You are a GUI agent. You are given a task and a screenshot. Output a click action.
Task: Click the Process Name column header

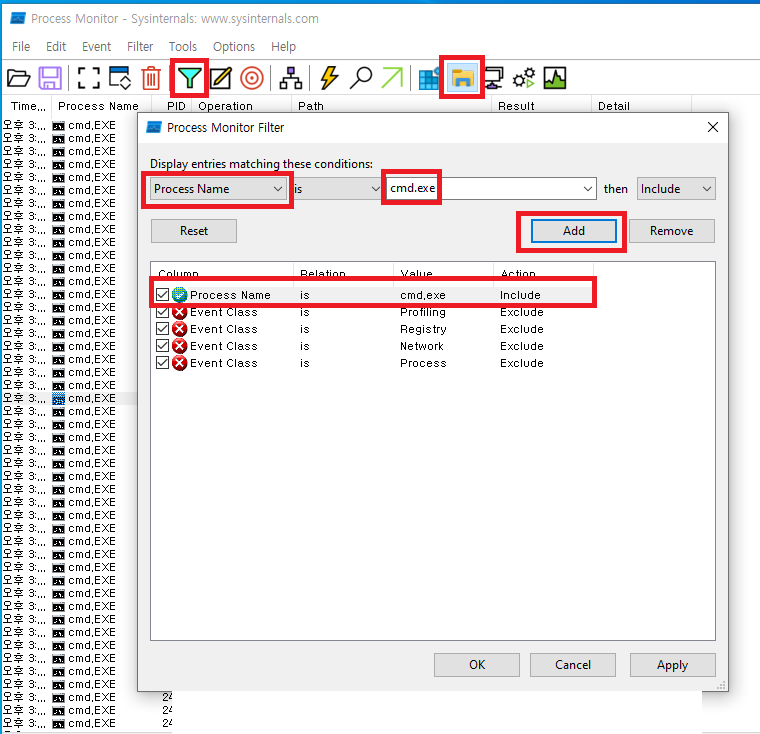tap(101, 106)
